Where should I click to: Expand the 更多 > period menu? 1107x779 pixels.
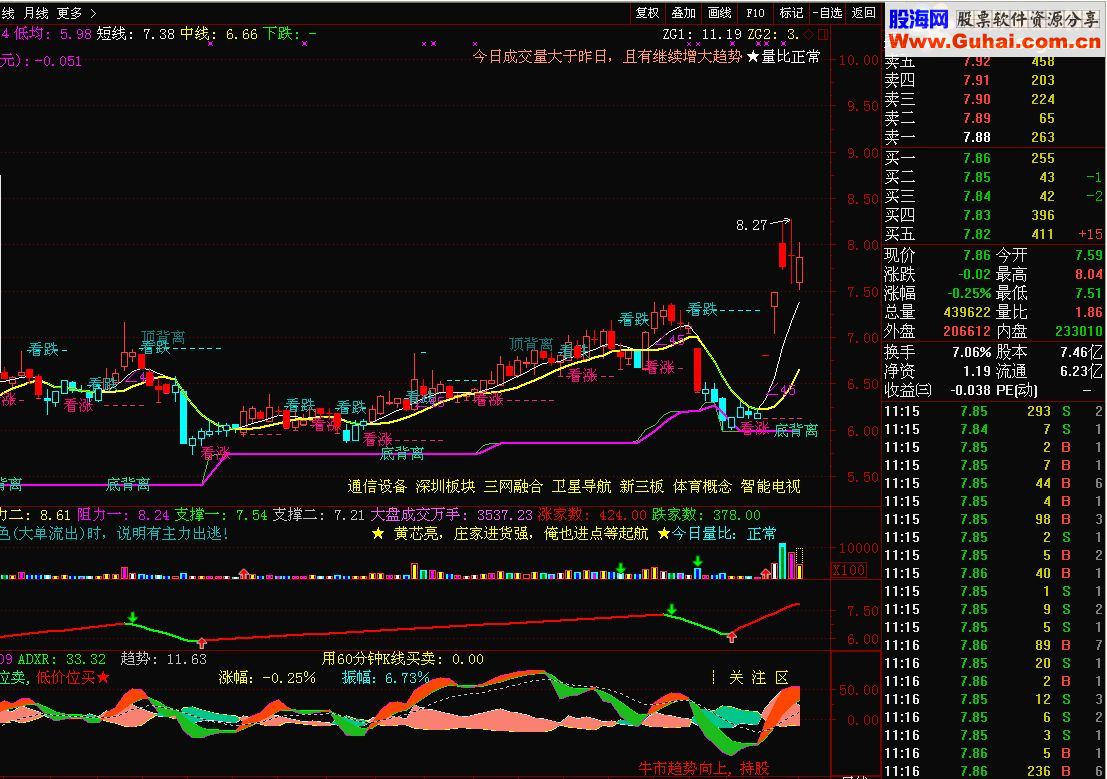pyautogui.click(x=76, y=13)
